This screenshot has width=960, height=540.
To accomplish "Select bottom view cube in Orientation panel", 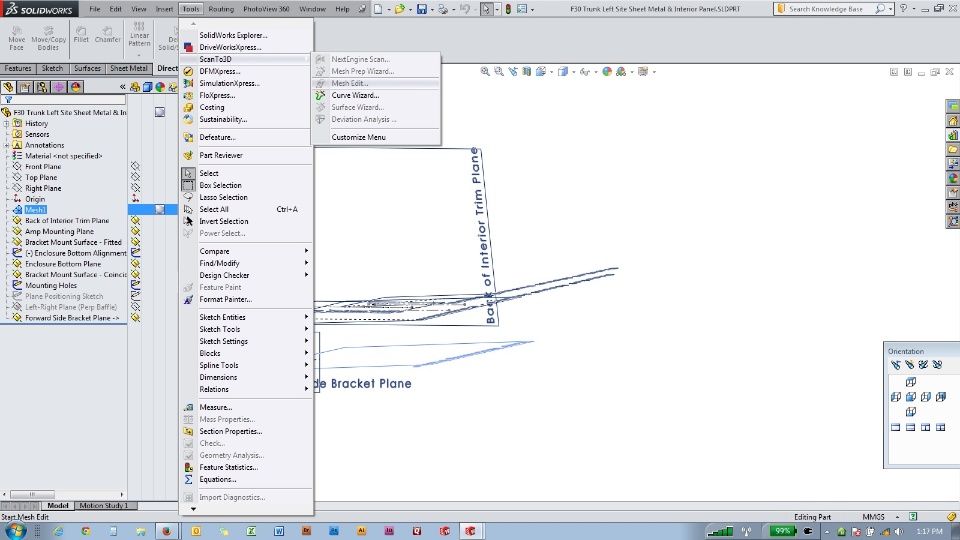I will point(911,411).
